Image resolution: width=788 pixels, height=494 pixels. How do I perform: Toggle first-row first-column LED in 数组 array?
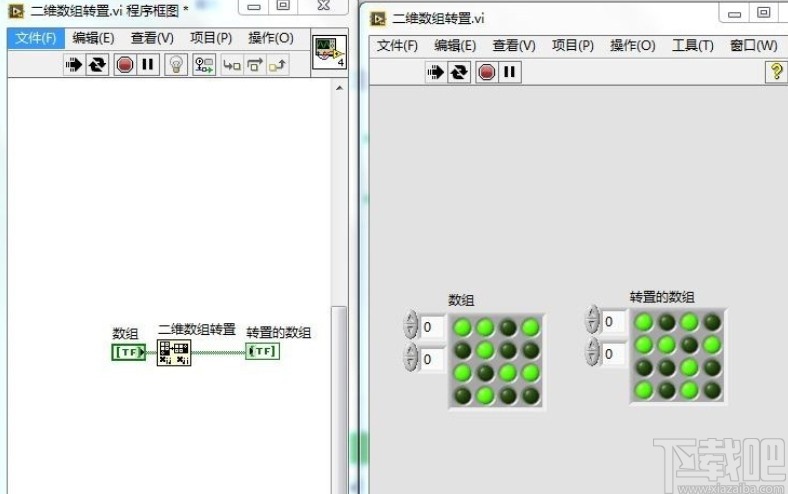[462, 328]
